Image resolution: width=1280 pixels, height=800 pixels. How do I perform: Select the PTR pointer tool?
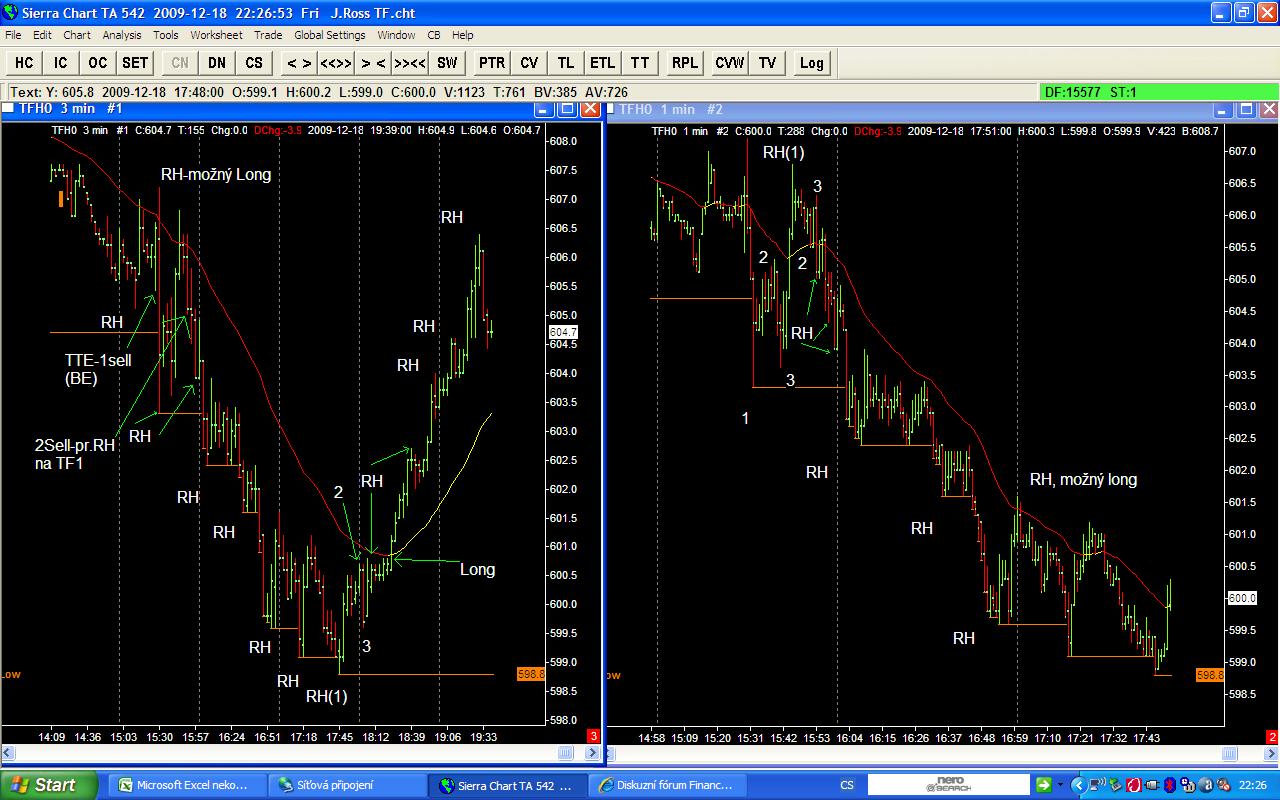tap(492, 63)
